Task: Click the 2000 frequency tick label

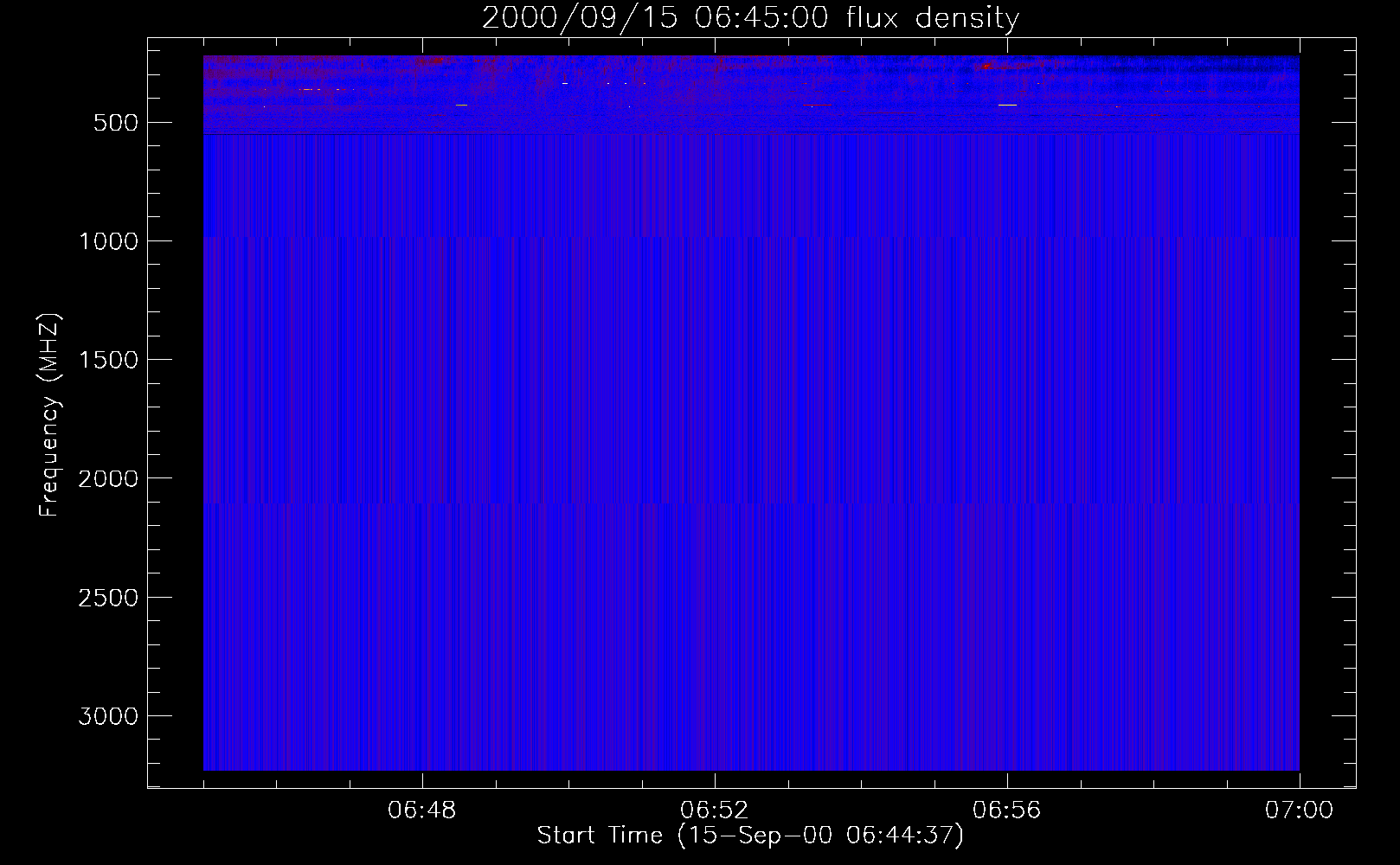Action: (108, 478)
